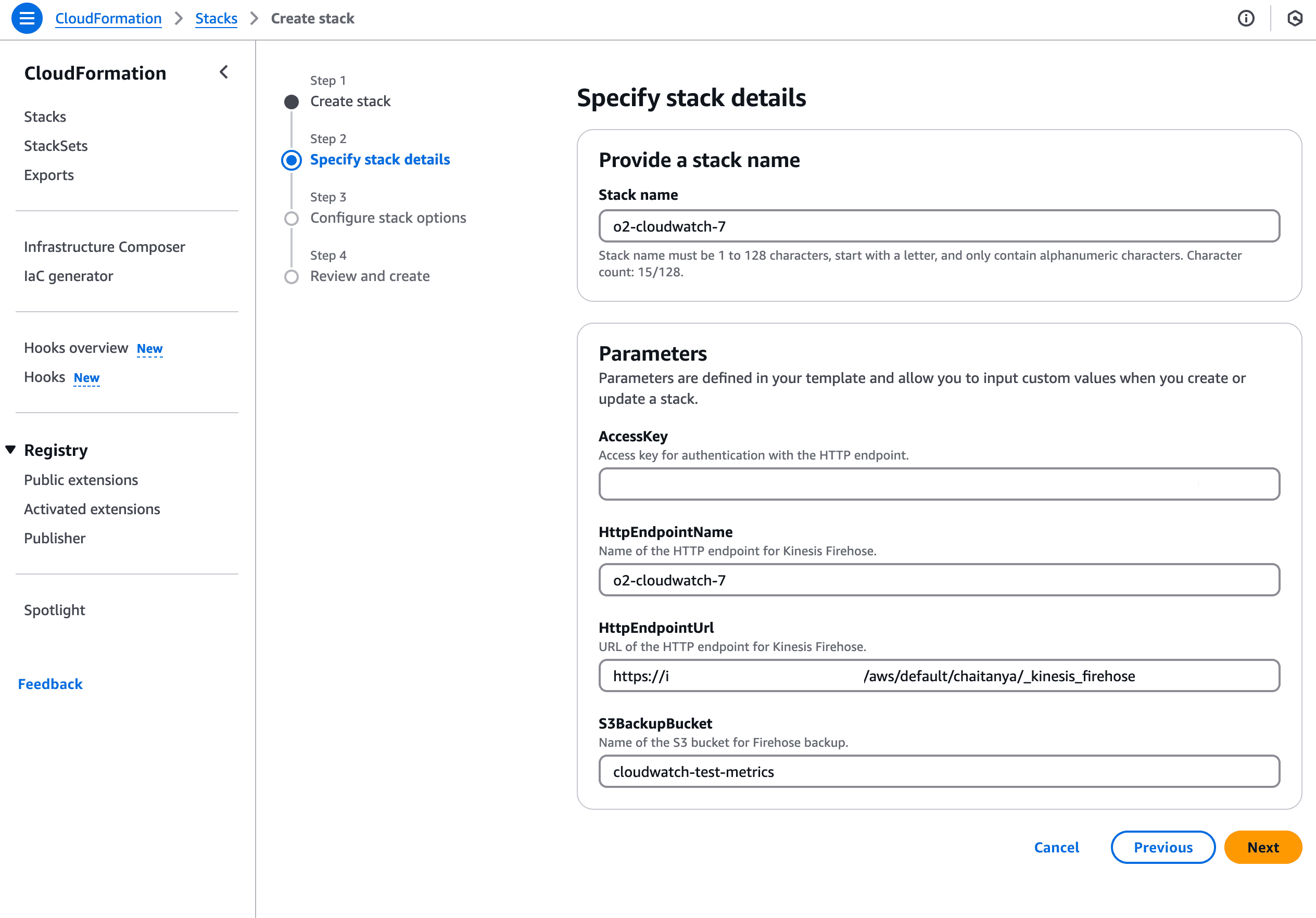Viewport: 1316px width, 918px height.
Task: Click the Previous button
Action: click(1162, 847)
